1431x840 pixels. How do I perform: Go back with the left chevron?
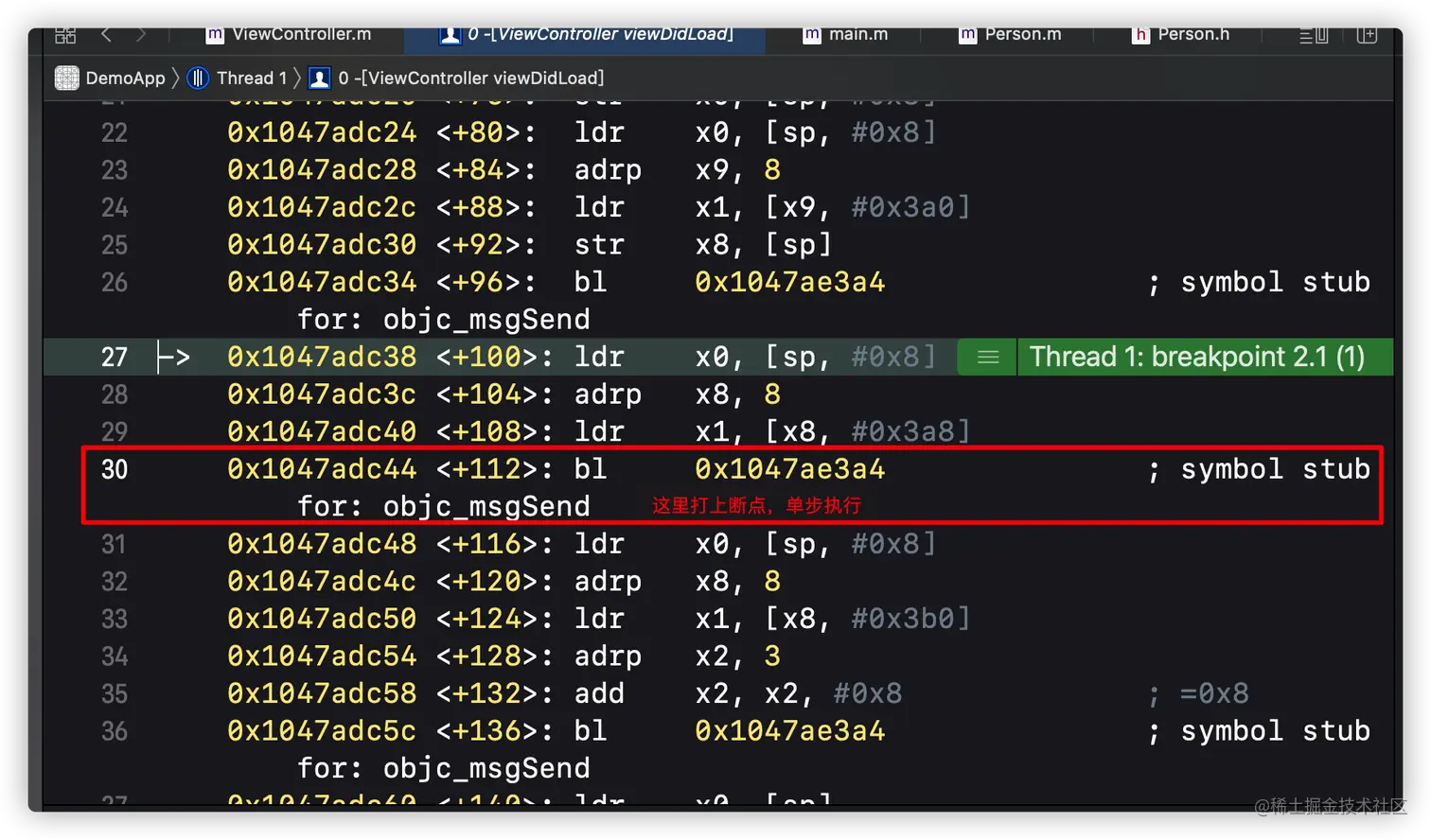click(x=106, y=35)
